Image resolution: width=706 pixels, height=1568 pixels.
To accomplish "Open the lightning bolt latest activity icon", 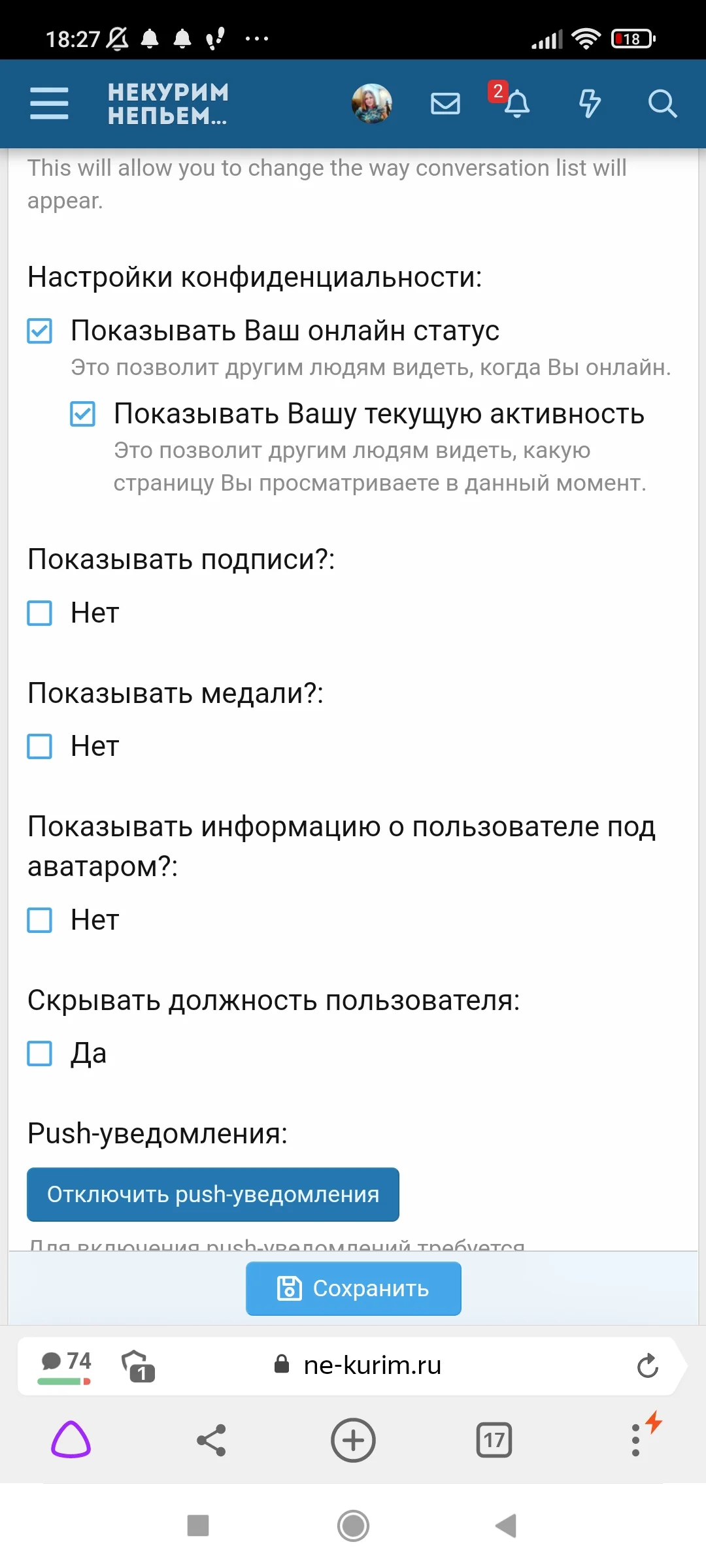I will point(590,103).
